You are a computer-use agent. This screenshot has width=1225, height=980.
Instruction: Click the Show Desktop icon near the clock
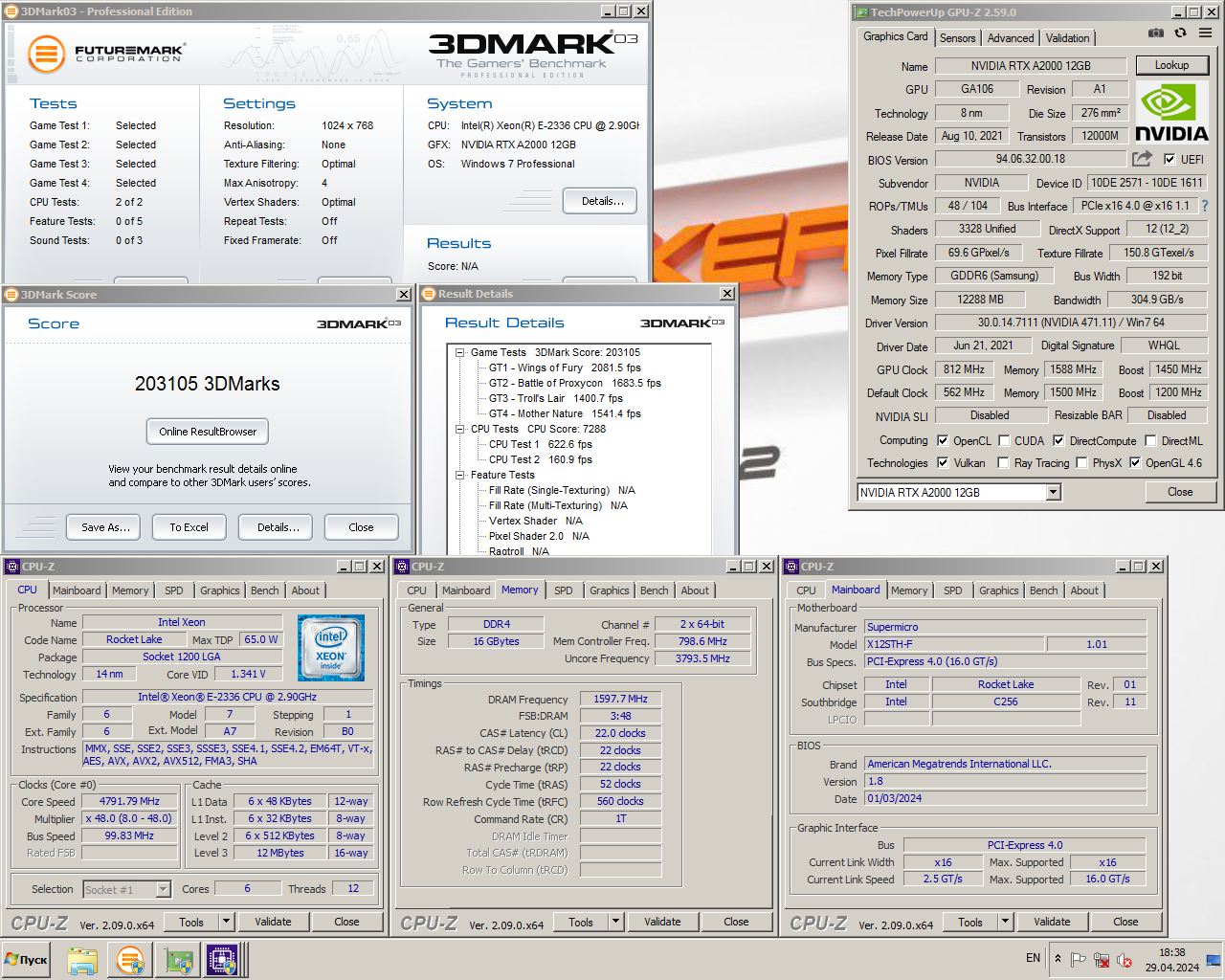click(1214, 960)
